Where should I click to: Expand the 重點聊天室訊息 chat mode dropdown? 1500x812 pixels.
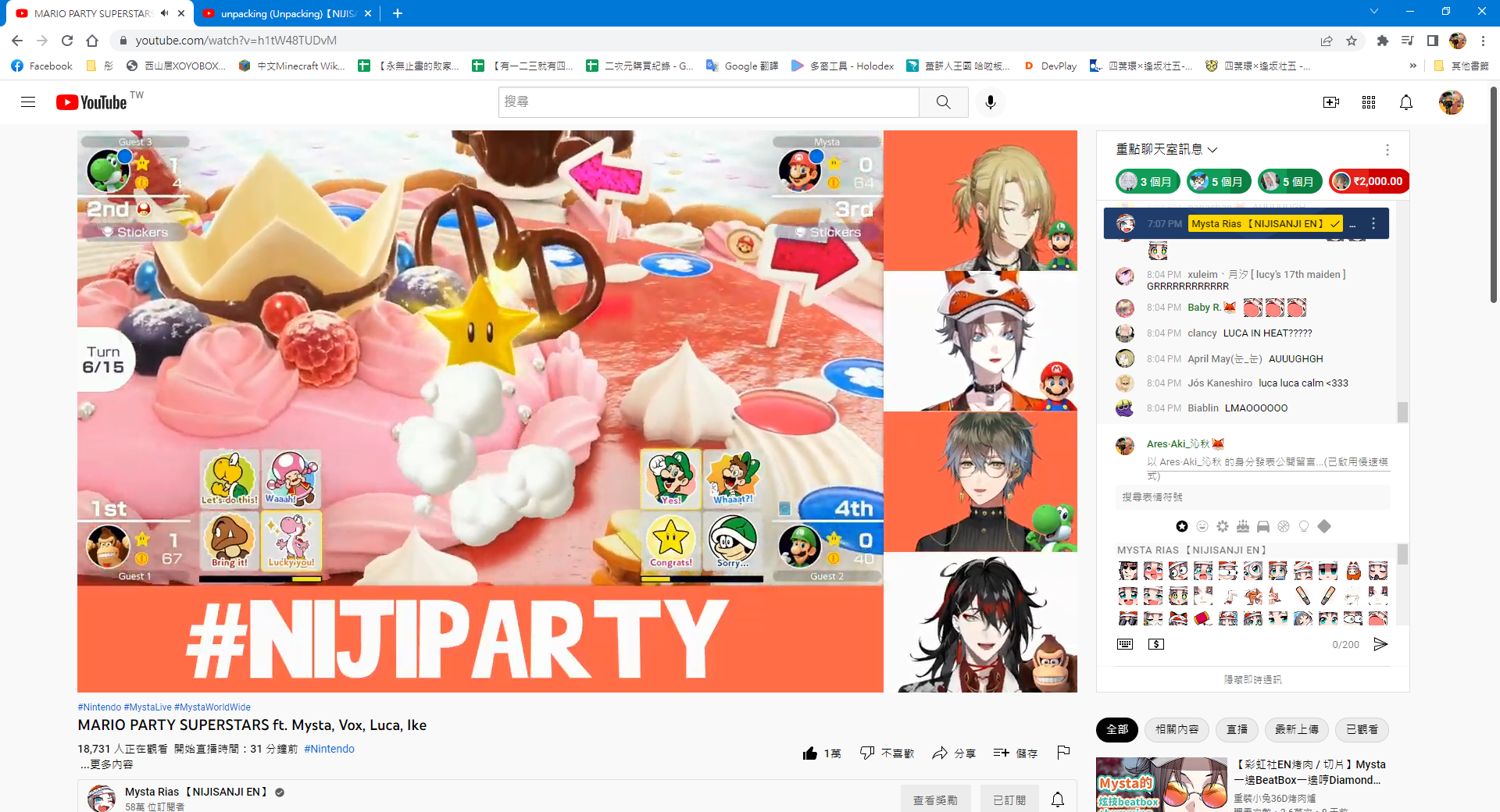point(1166,149)
